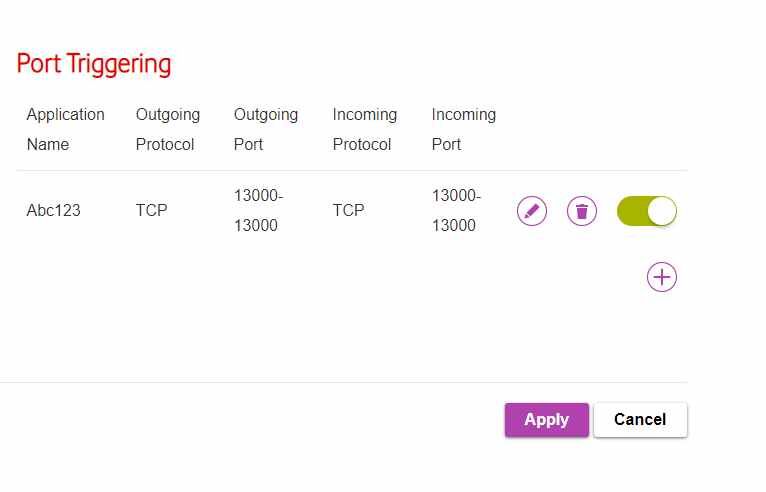Click the TCP value under Incoming Protocol
Viewport: 766px width, 492px height.
point(348,211)
